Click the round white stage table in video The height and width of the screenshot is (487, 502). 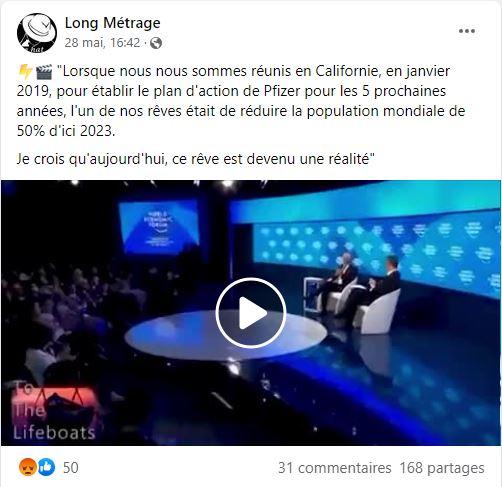(x=226, y=335)
